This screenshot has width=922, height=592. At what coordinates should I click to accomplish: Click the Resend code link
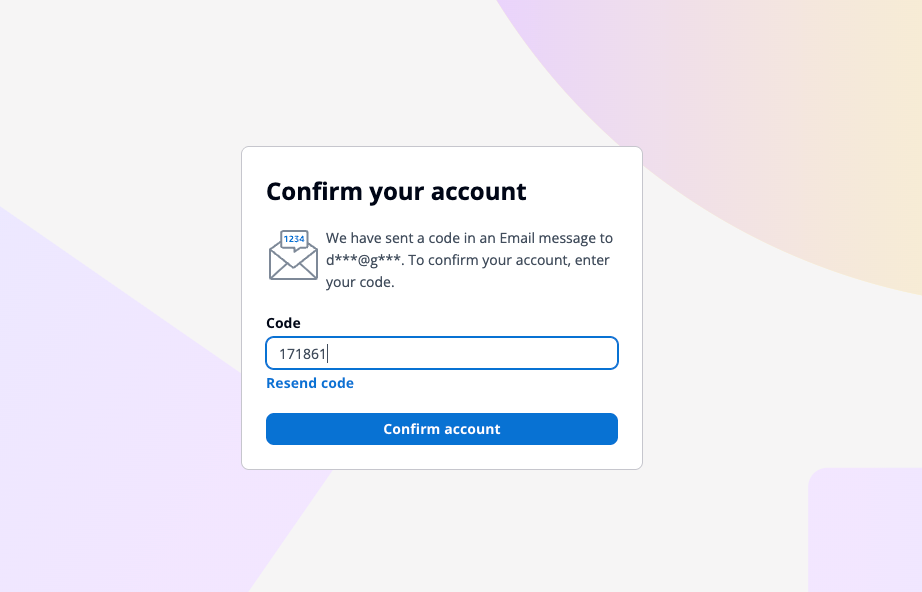coord(310,383)
